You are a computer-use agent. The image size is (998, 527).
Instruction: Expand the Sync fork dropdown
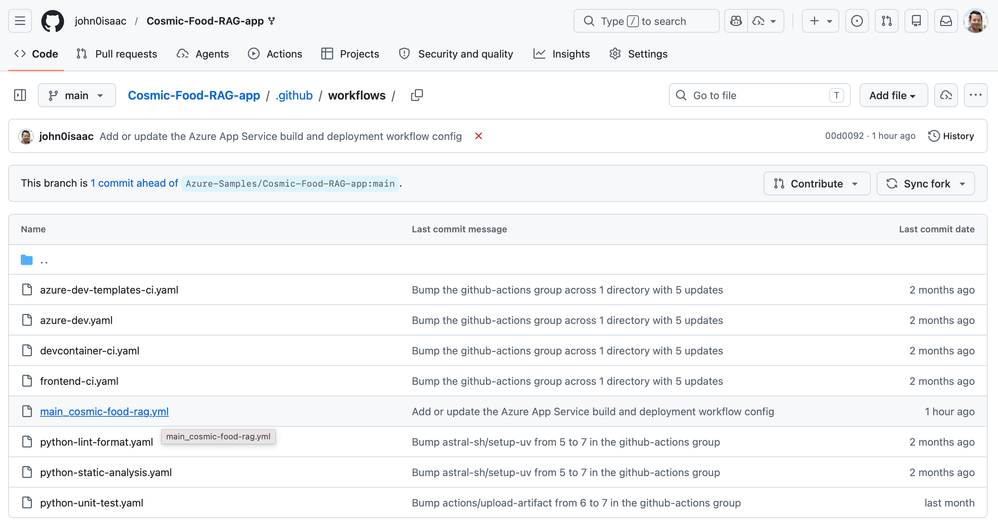(x=926, y=184)
